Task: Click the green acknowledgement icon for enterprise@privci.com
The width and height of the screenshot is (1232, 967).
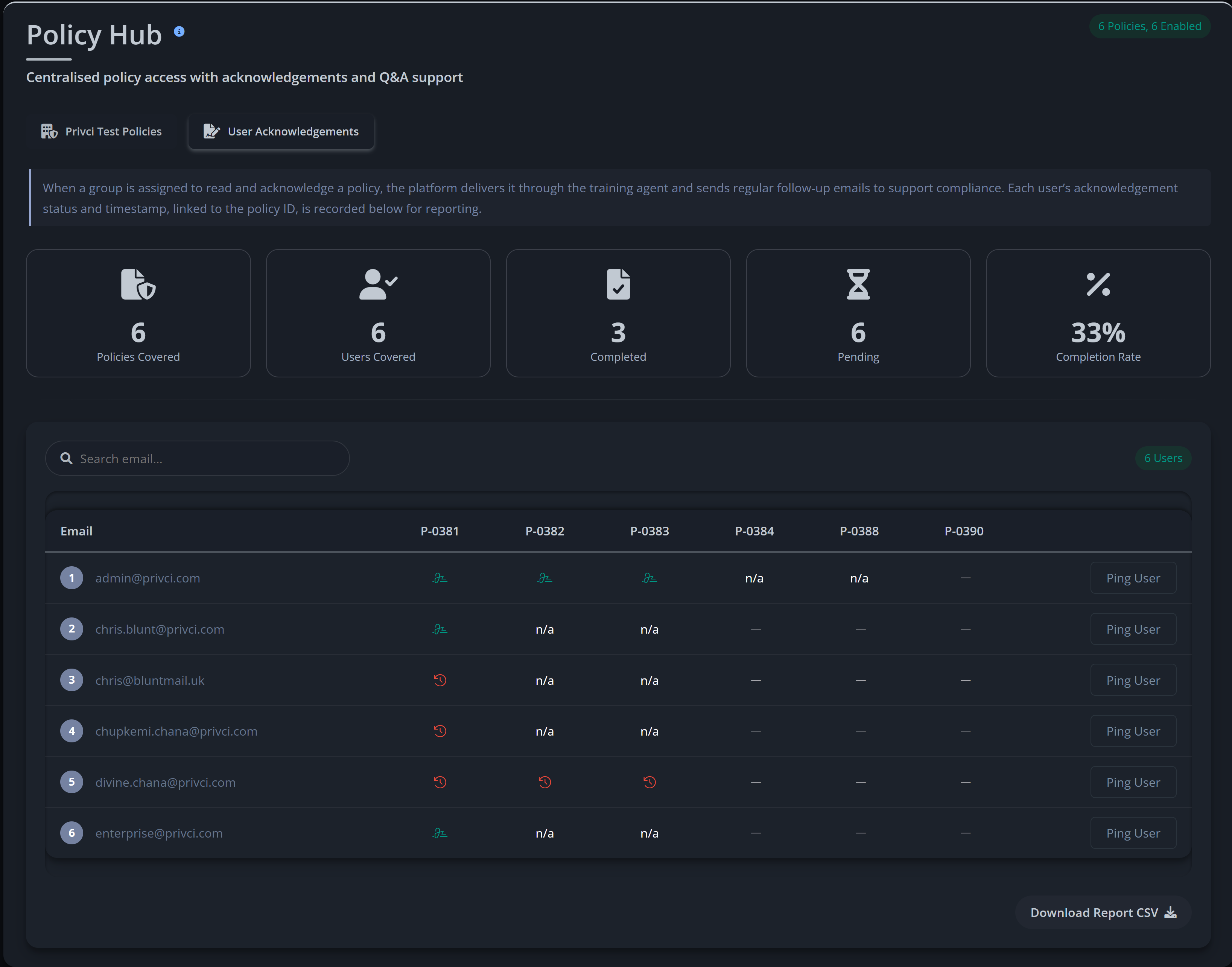Action: [440, 833]
